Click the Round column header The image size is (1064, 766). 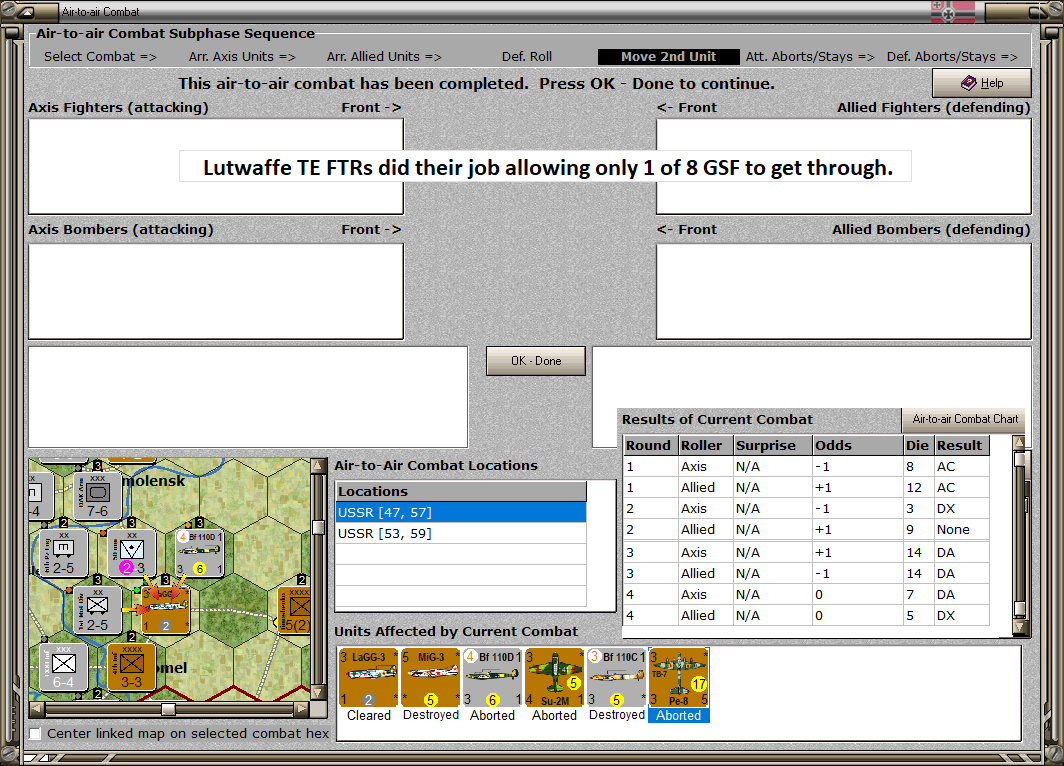[x=651, y=446]
